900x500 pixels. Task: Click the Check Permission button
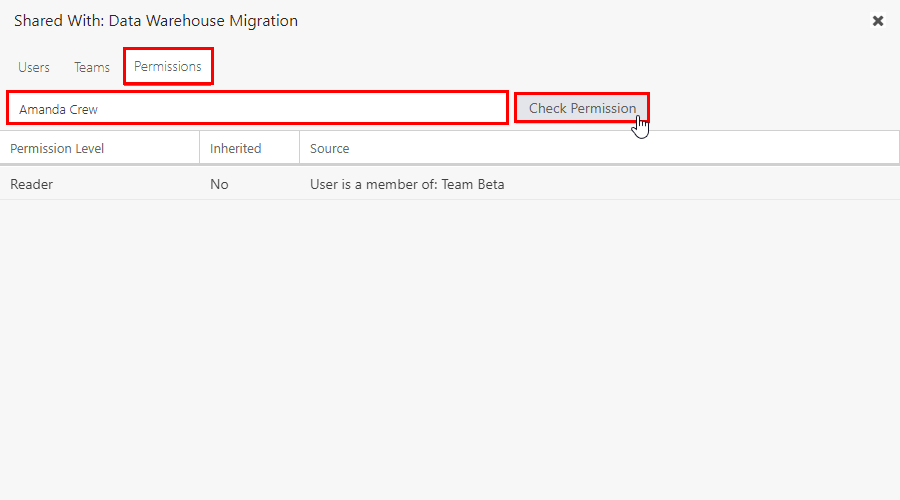[582, 108]
